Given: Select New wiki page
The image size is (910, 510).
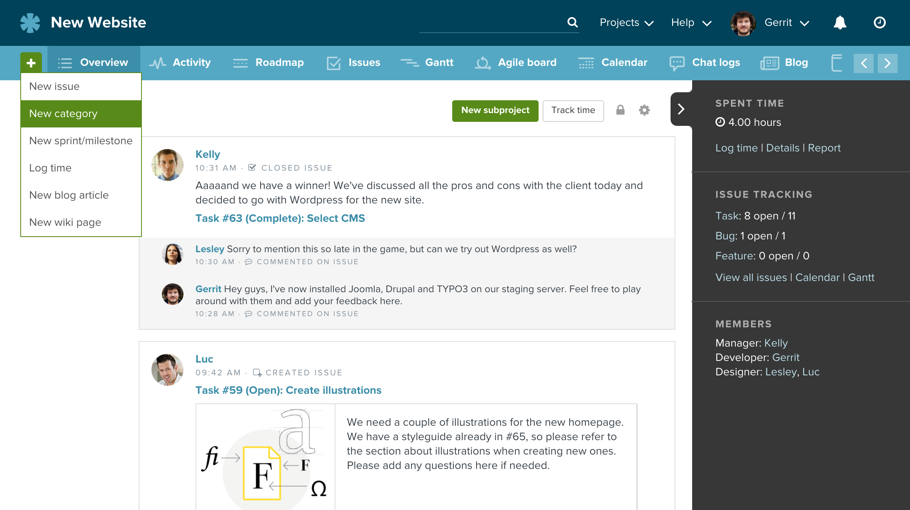Looking at the screenshot, I should coord(81,222).
